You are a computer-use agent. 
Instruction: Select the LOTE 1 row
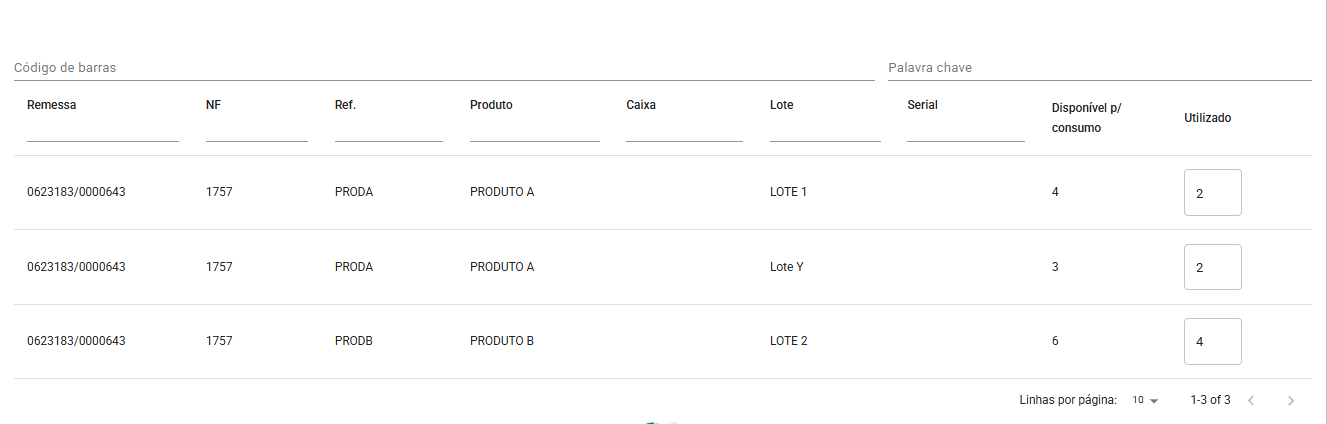click(x=662, y=192)
